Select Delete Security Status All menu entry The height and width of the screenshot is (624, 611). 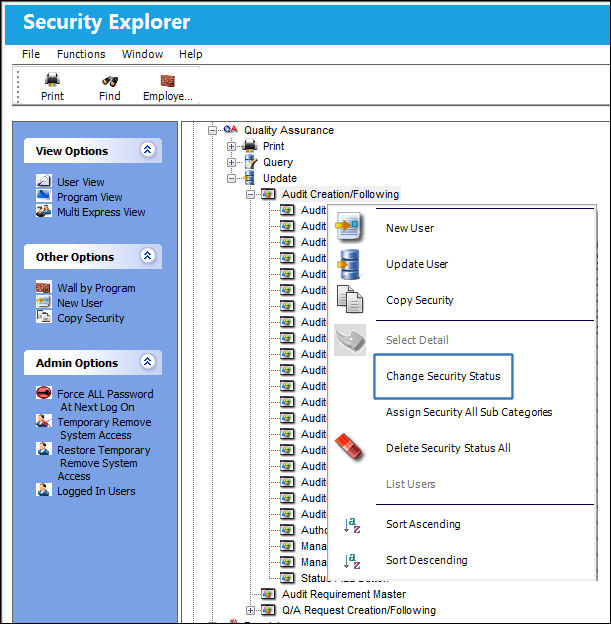448,448
